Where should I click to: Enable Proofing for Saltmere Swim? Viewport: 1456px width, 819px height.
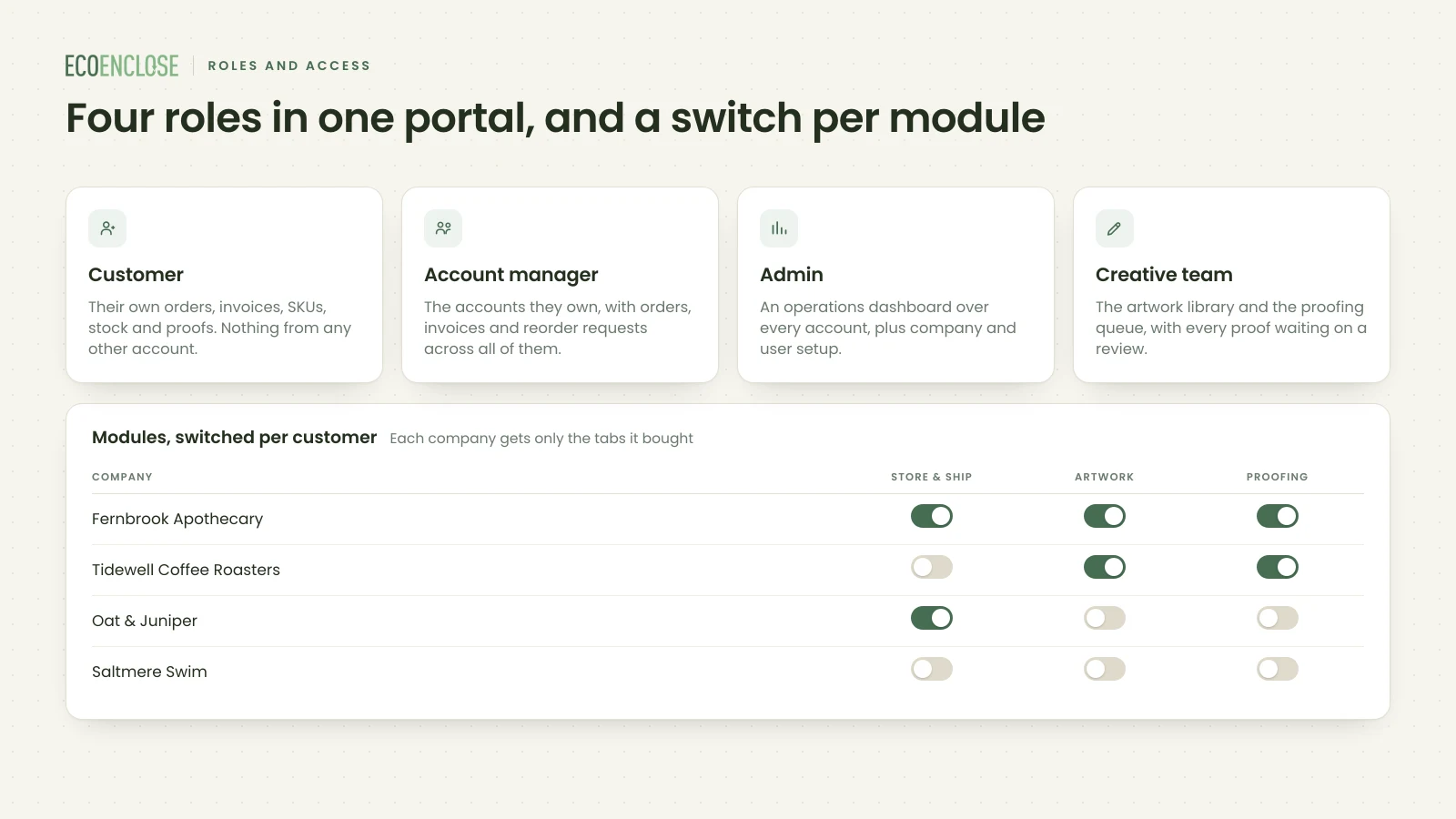[1278, 669]
